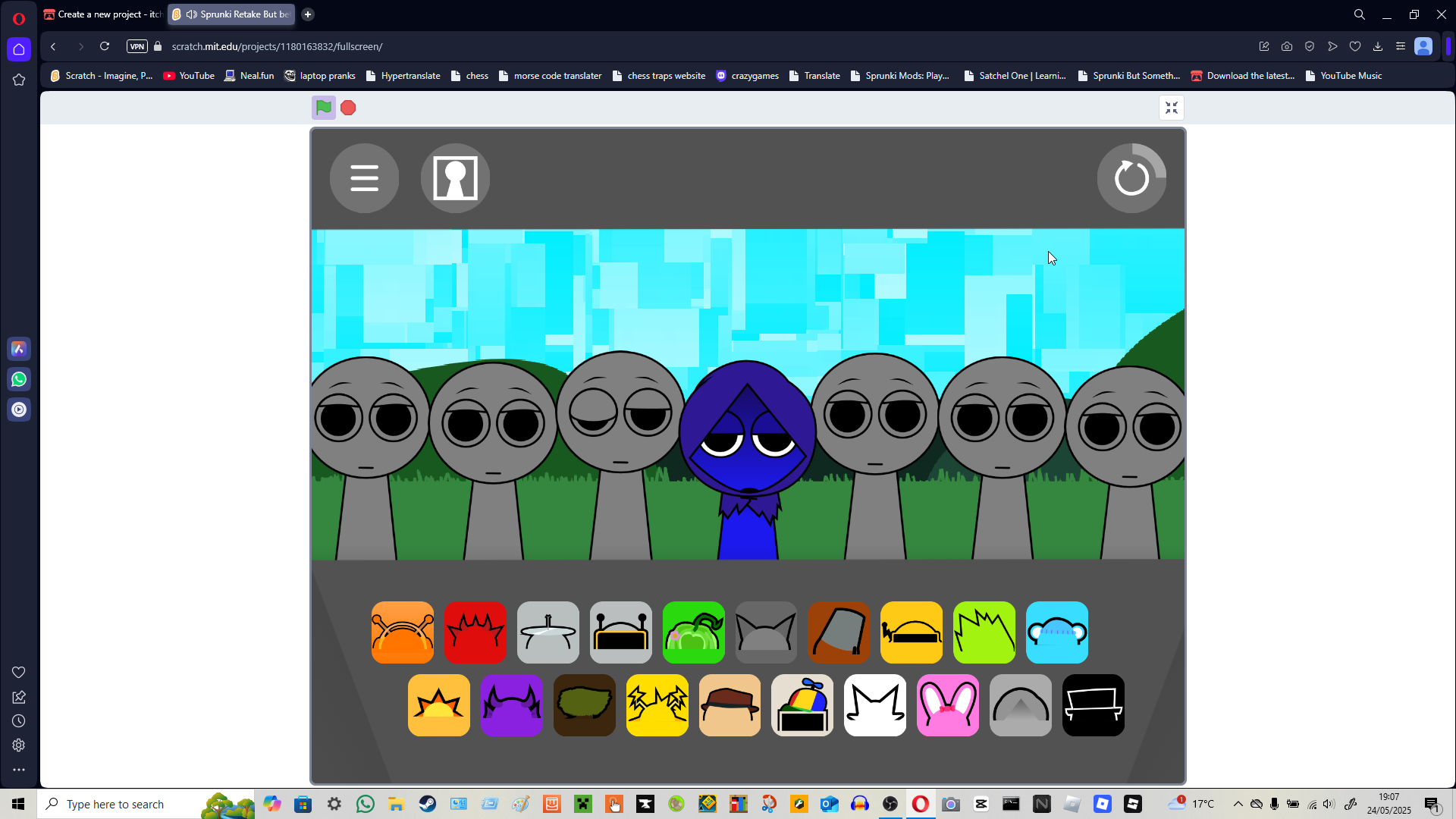The height and width of the screenshot is (819, 1456).
Task: Select the yellow flat-top character icon
Action: (x=912, y=632)
